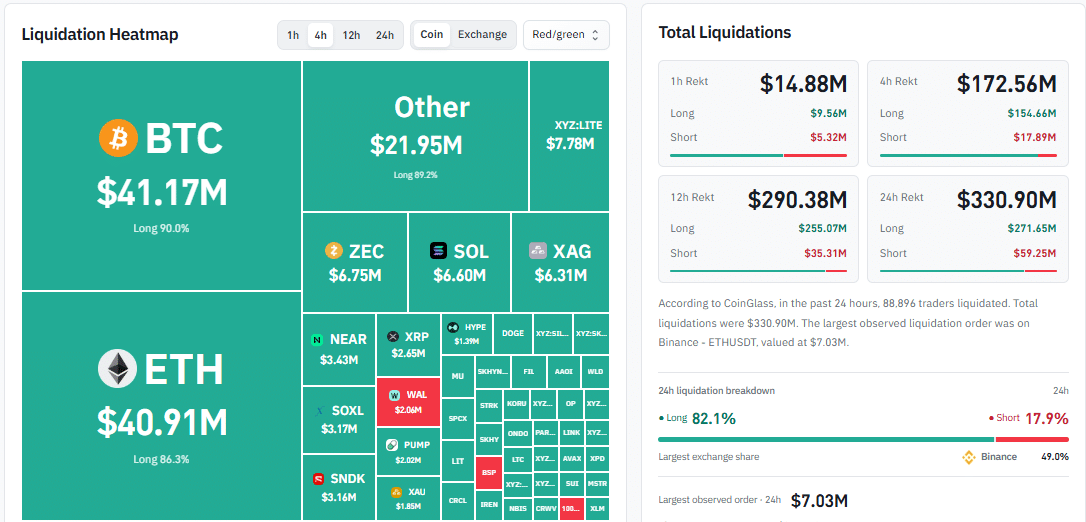This screenshot has height=522, width=1086.
Task: Click the STRK heatmap tile
Action: coord(489,404)
